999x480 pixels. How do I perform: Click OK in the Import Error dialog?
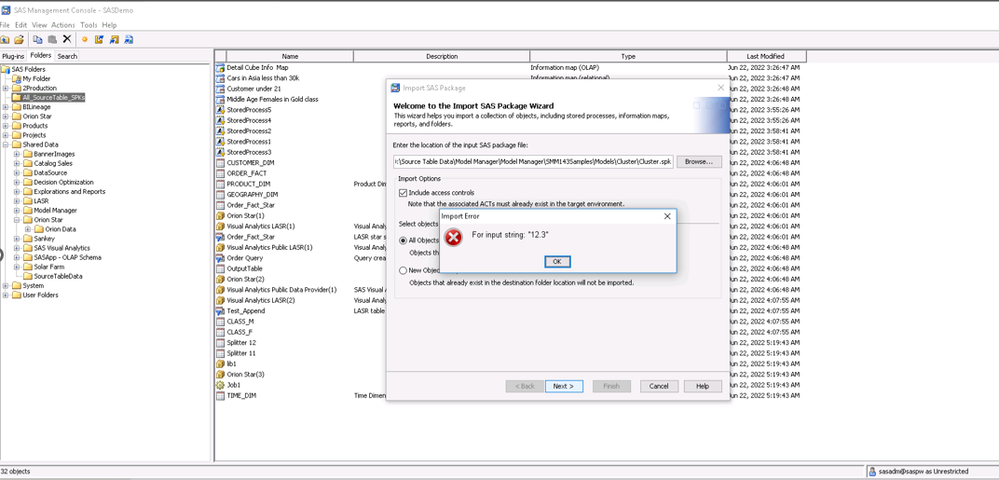(557, 261)
